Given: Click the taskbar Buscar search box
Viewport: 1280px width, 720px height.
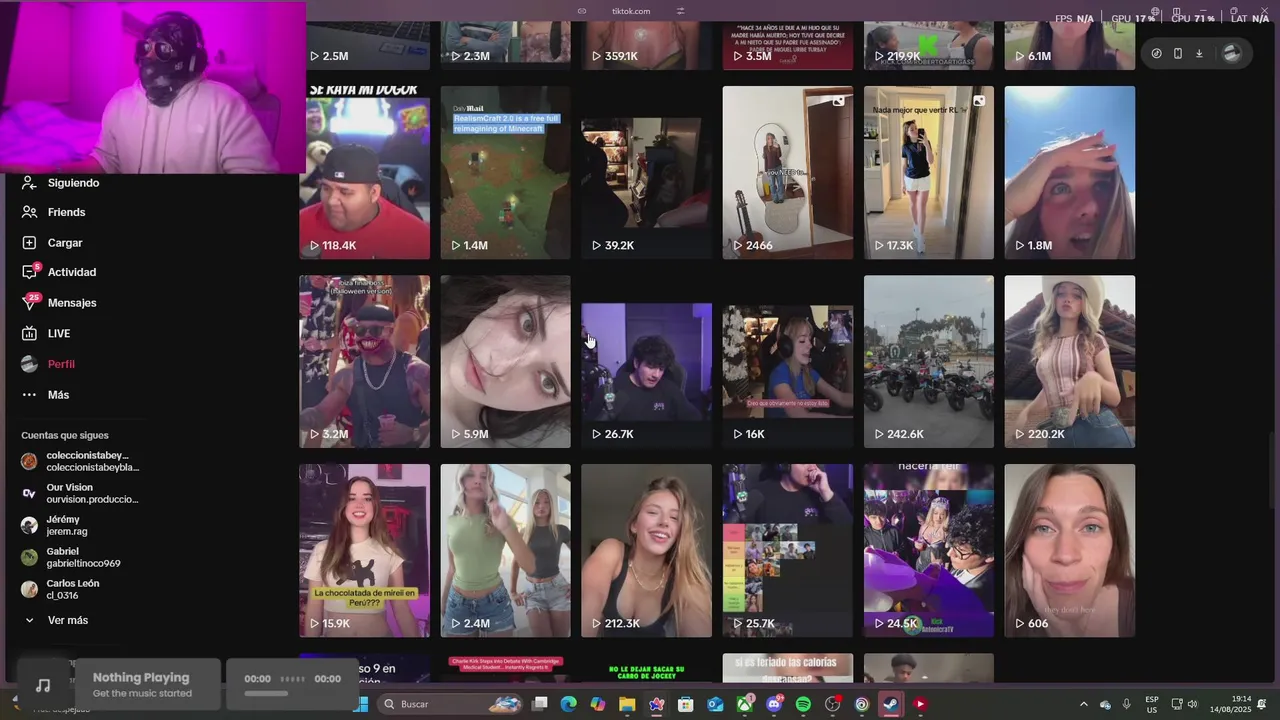Looking at the screenshot, I should click(452, 704).
